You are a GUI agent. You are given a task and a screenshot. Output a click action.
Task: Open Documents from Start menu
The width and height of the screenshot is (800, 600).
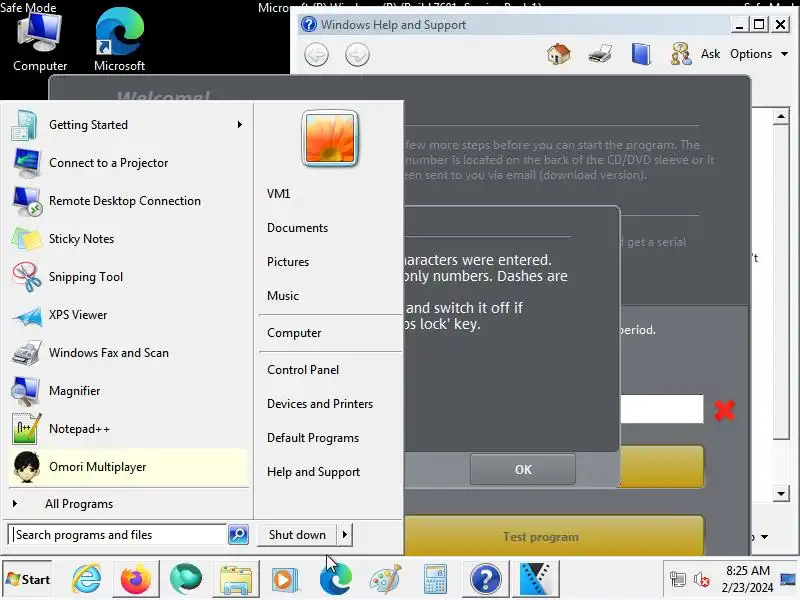point(297,228)
